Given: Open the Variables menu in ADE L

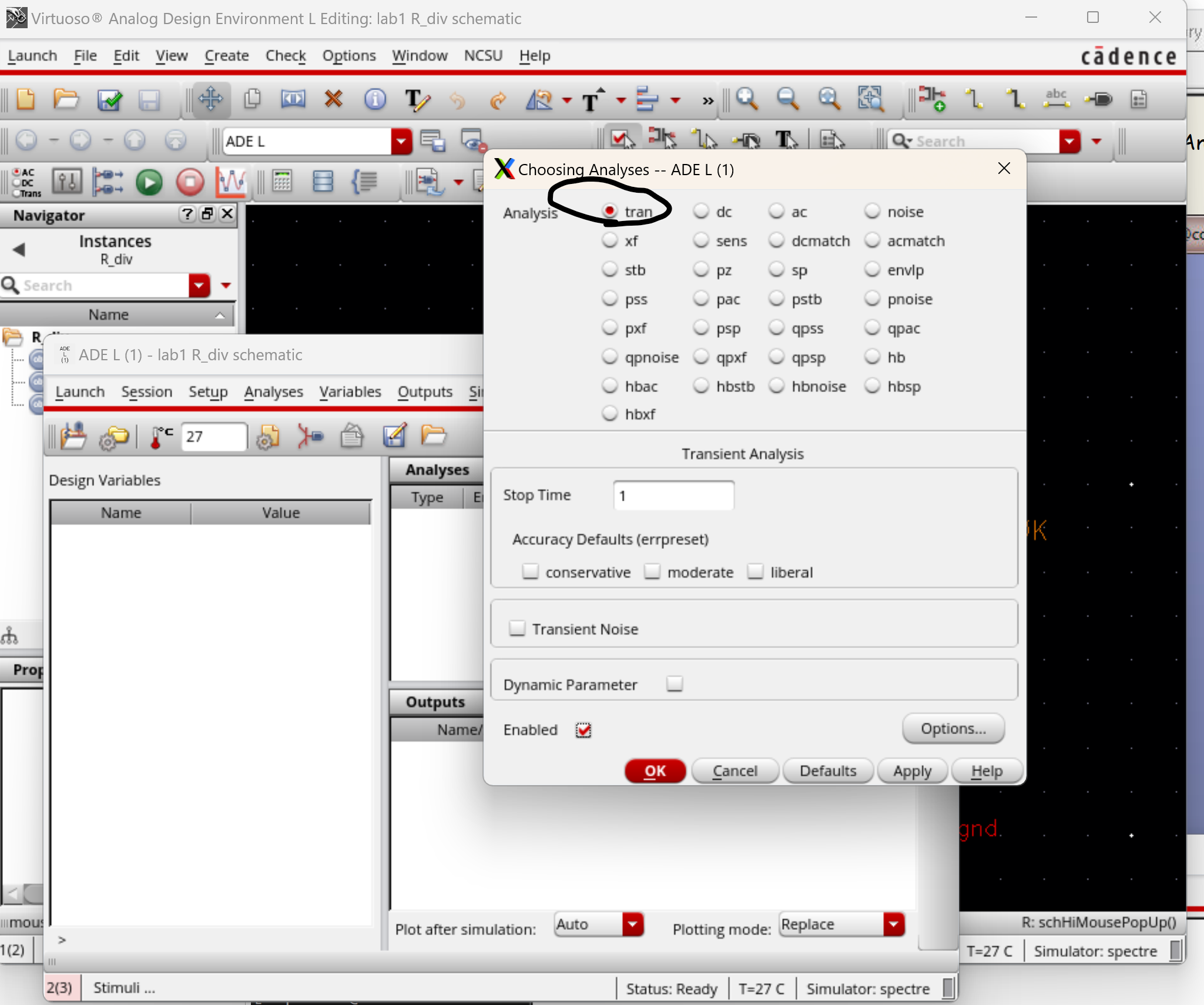Looking at the screenshot, I should pos(350,391).
